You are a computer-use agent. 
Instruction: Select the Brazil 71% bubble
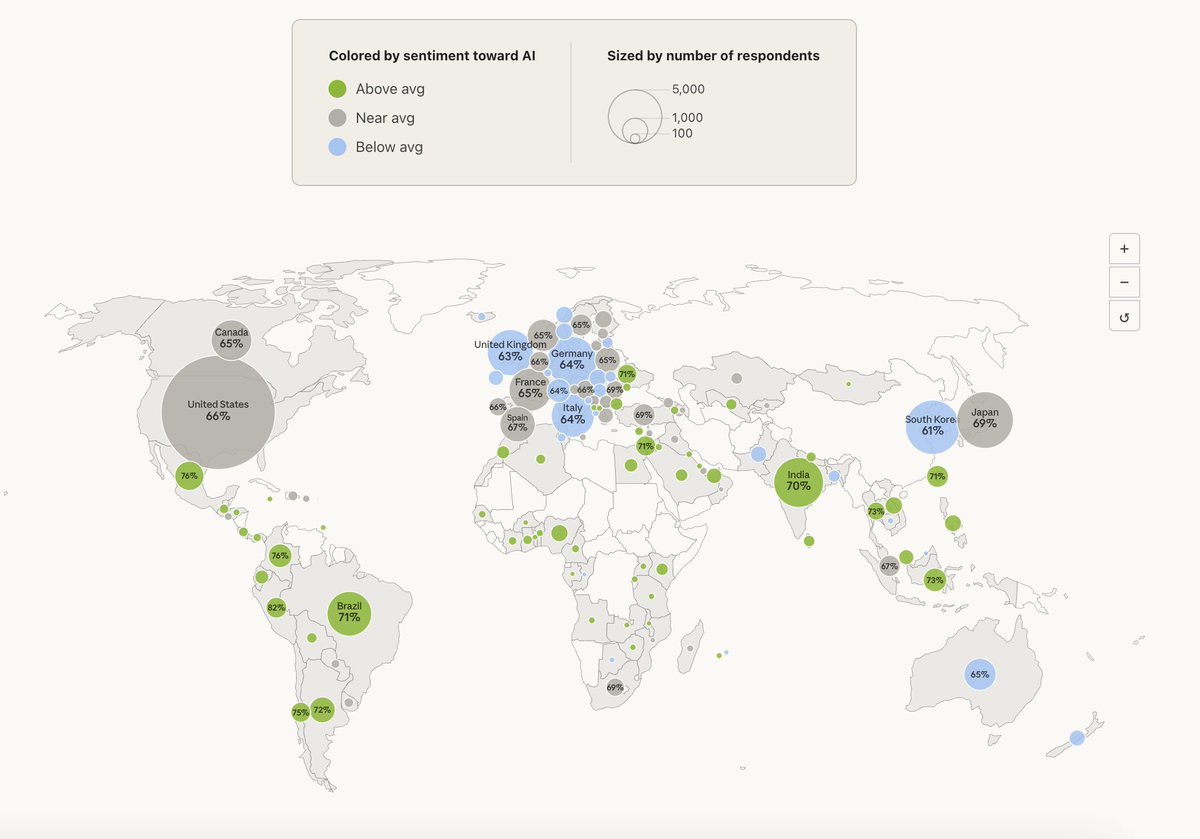tap(349, 612)
